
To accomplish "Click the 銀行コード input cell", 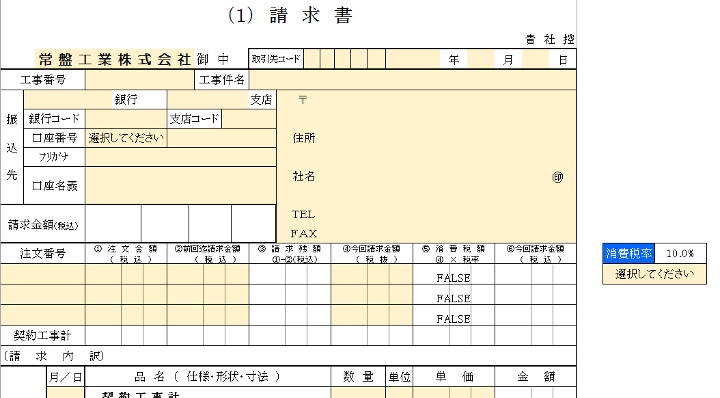I will click(126, 119).
